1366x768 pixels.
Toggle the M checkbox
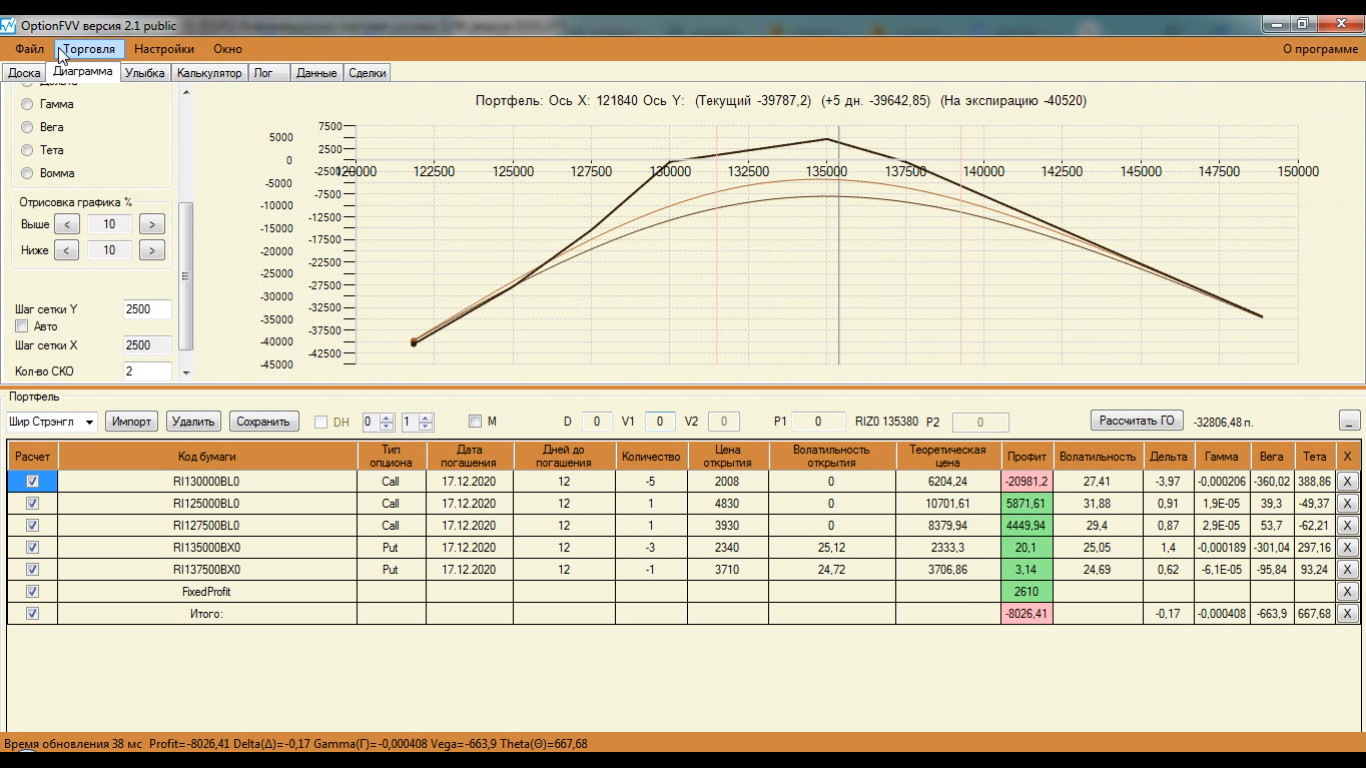475,422
